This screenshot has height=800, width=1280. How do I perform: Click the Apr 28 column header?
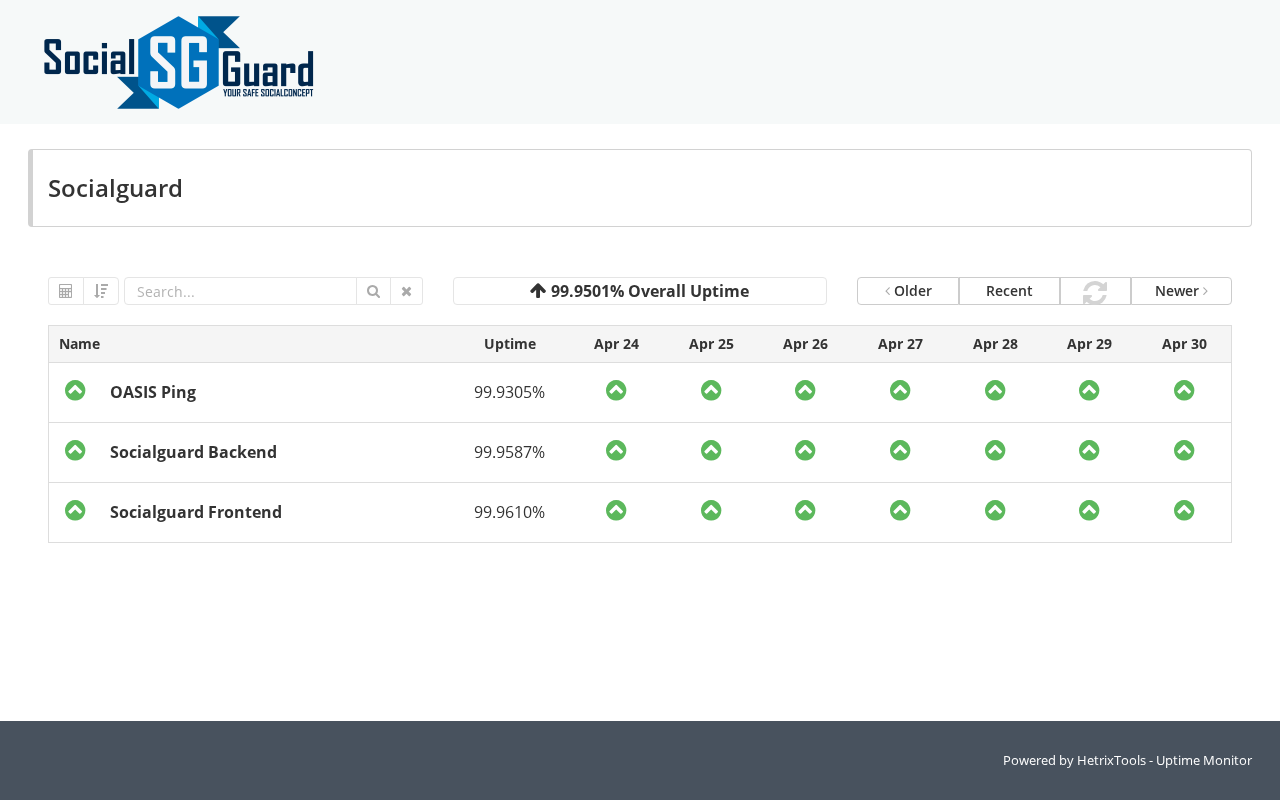[995, 344]
